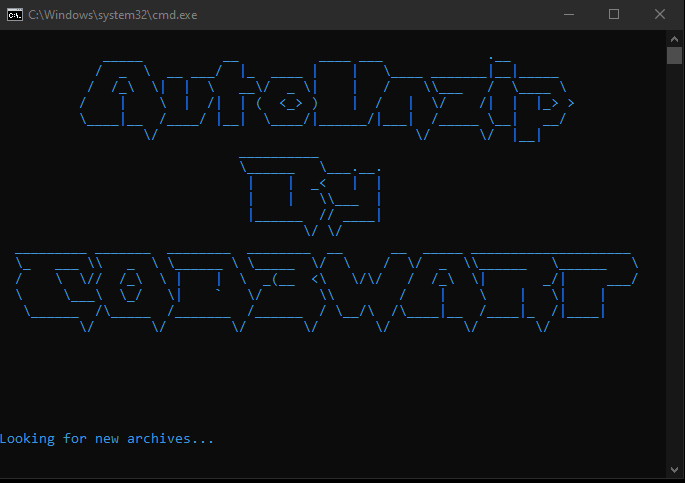Click the scrollbar down arrow

[x=674, y=470]
